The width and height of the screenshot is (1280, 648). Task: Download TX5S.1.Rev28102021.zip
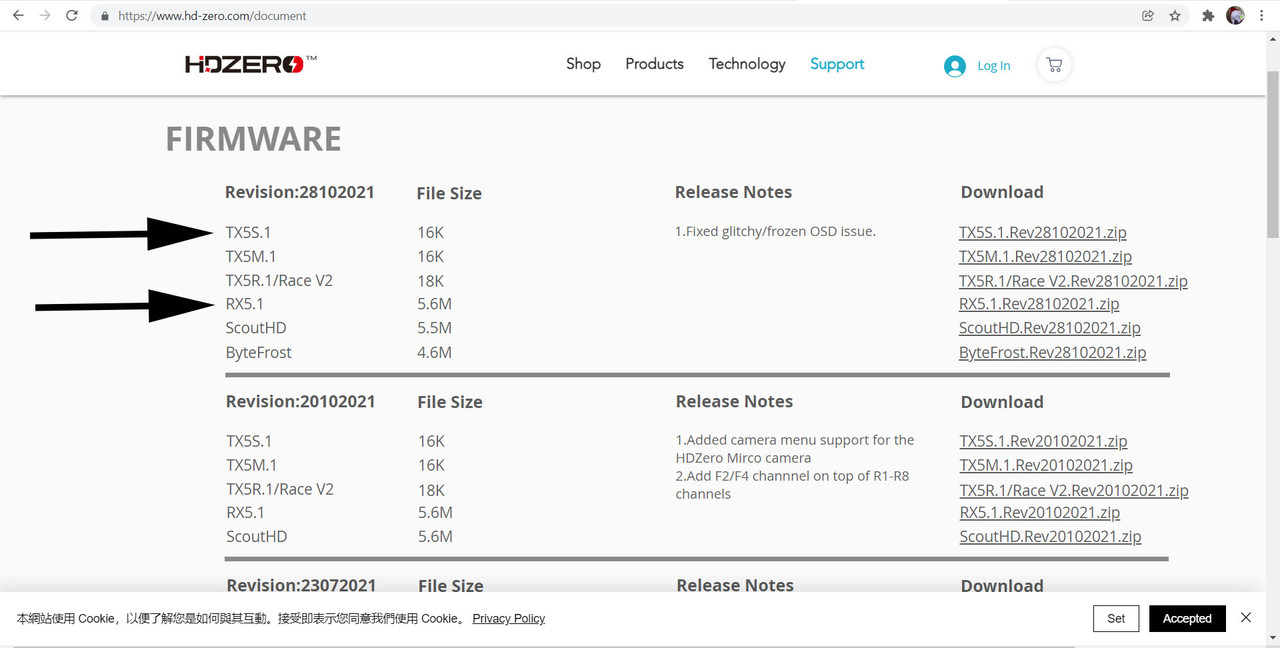[x=1042, y=232]
